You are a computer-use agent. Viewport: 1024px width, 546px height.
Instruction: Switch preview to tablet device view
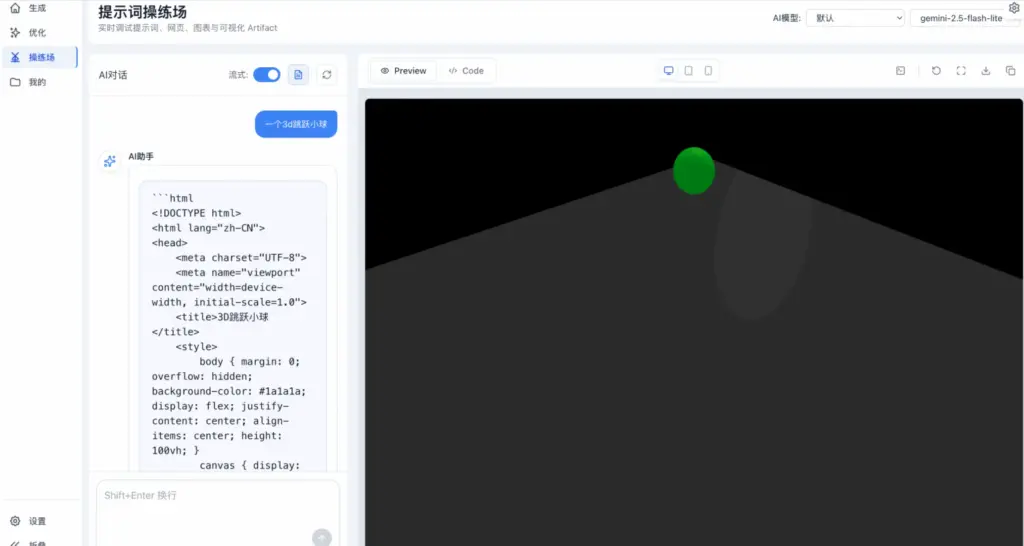[688, 71]
